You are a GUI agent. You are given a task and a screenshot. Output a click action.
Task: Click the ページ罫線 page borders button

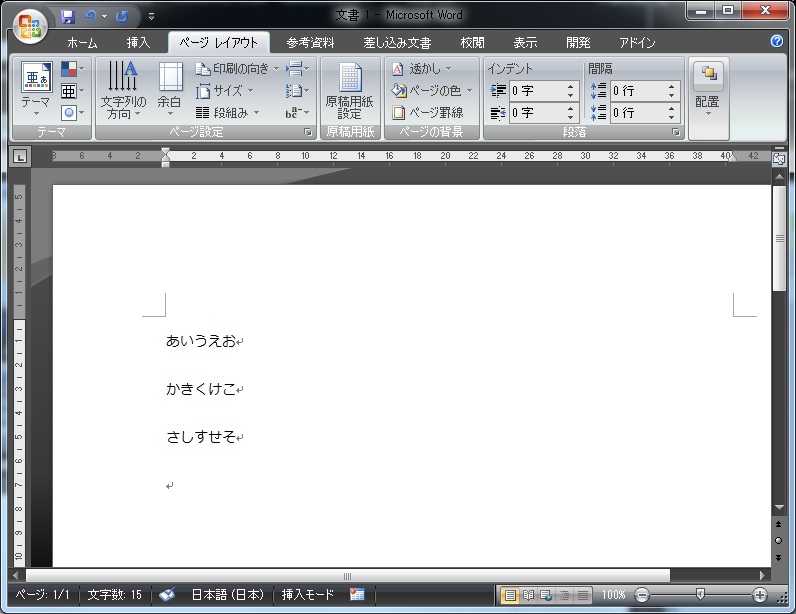click(x=428, y=113)
